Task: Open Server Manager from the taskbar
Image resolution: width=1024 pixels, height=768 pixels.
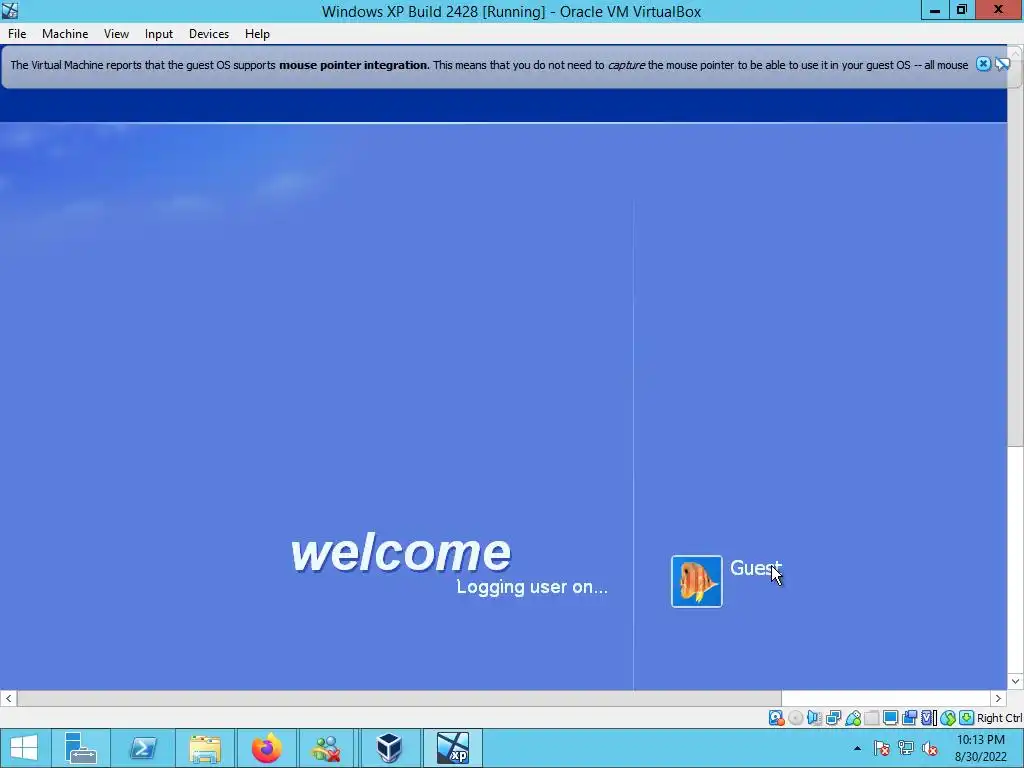Action: [81, 748]
